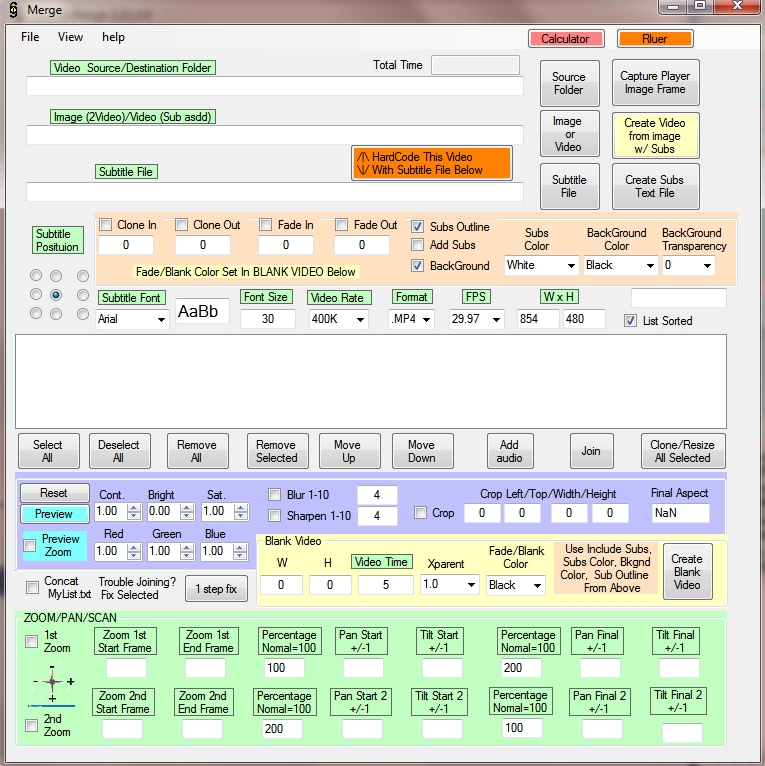
Task: Open the BackGround Transparency dropdown
Action: 688,265
